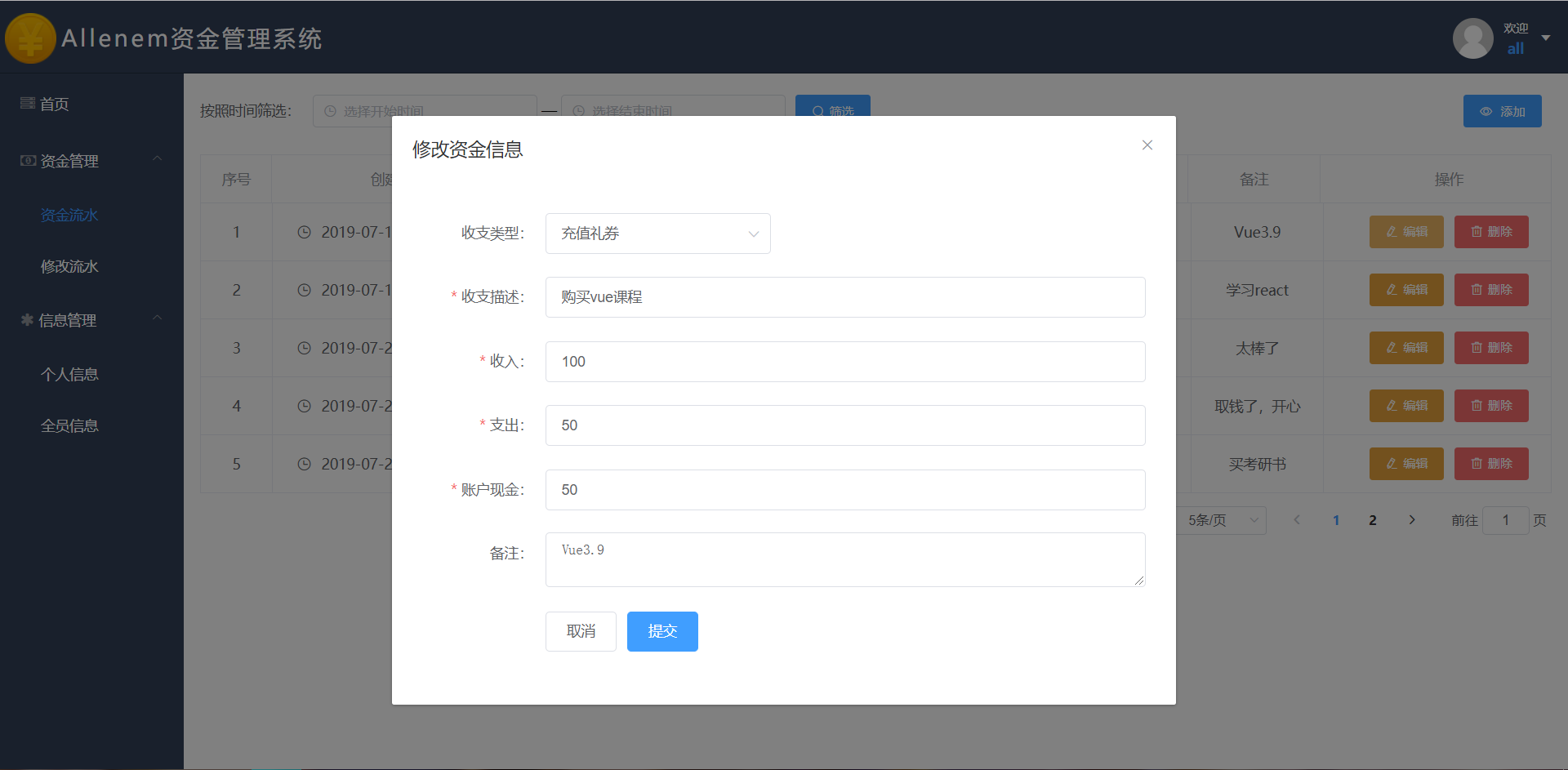Click the 备注 column header

pos(1254,179)
